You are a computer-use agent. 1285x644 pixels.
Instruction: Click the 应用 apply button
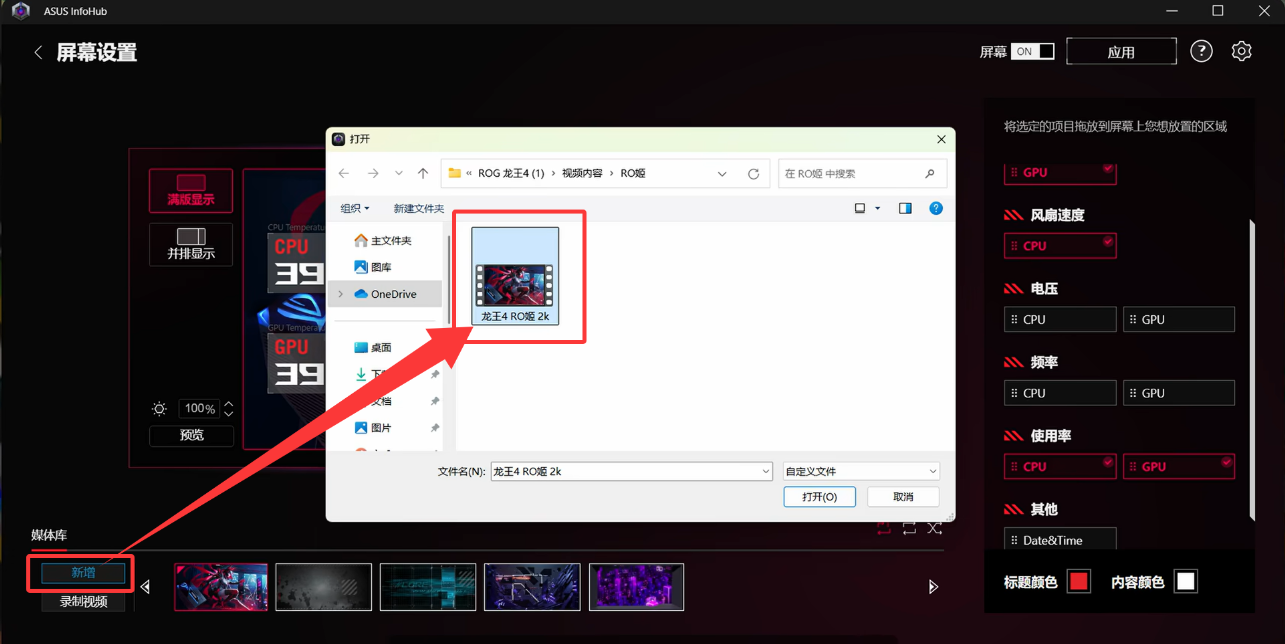(x=1121, y=52)
